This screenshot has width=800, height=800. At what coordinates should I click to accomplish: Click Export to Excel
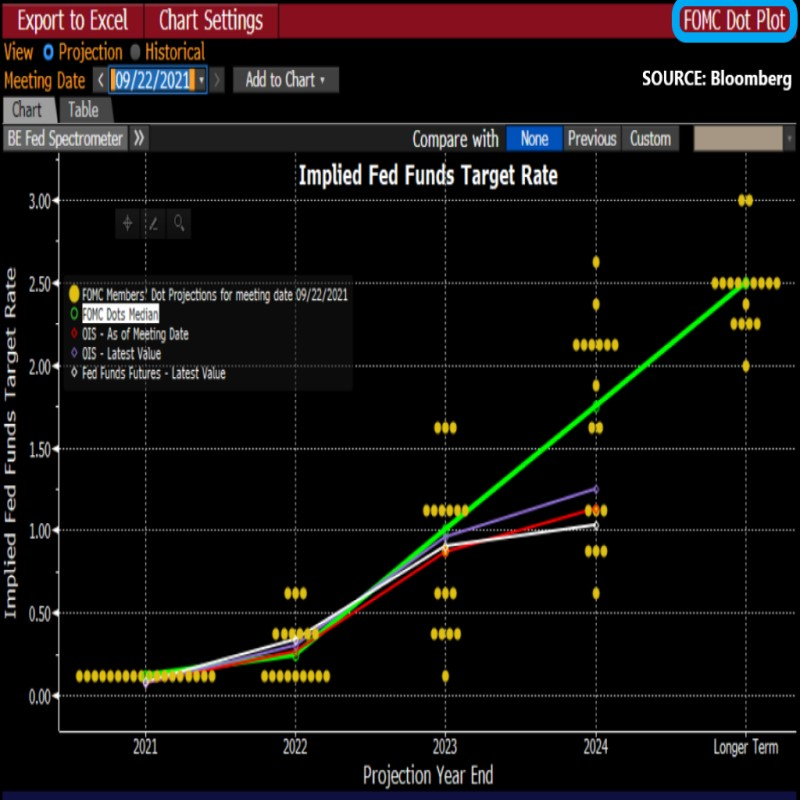pyautogui.click(x=73, y=20)
